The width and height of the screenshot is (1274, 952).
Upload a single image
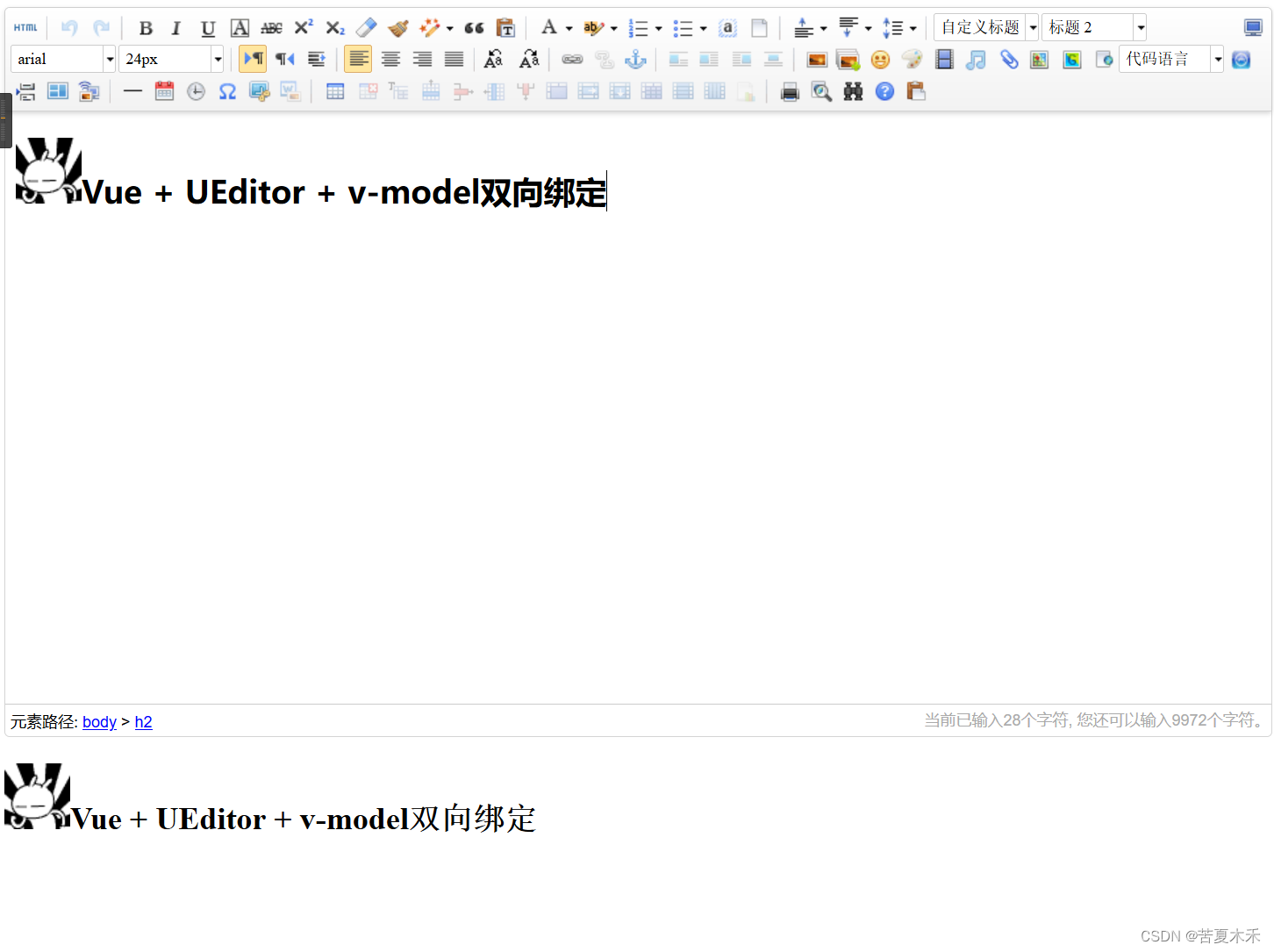817,60
